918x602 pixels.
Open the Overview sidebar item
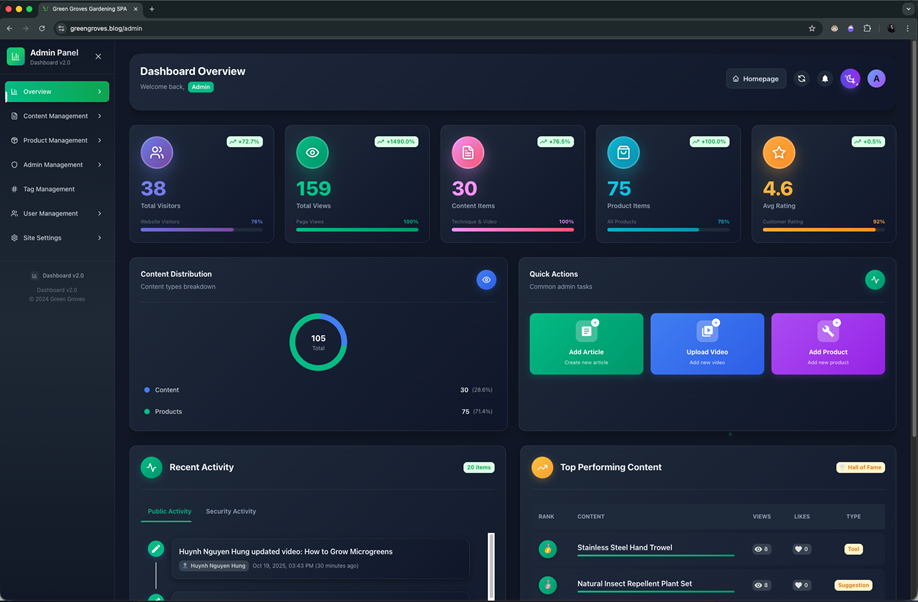[57, 91]
